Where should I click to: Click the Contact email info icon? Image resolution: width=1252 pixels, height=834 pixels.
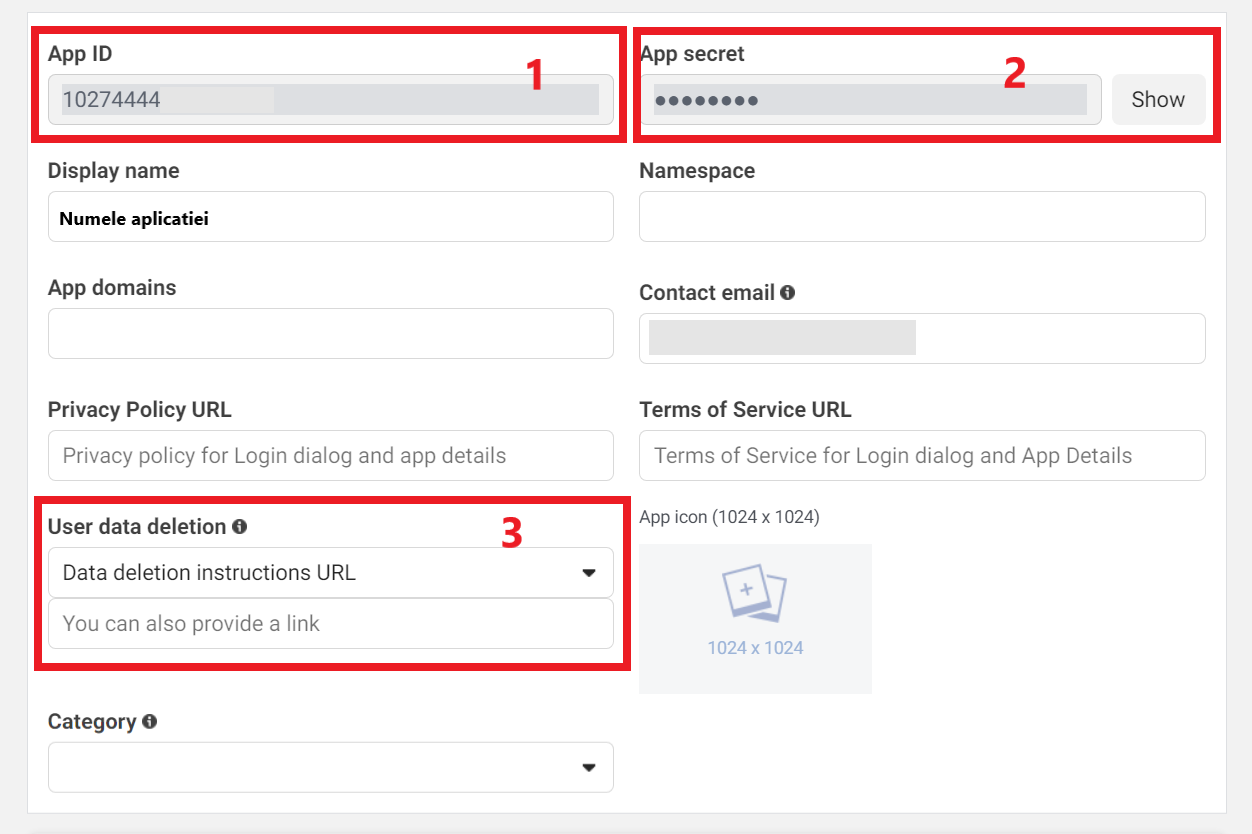click(x=788, y=293)
